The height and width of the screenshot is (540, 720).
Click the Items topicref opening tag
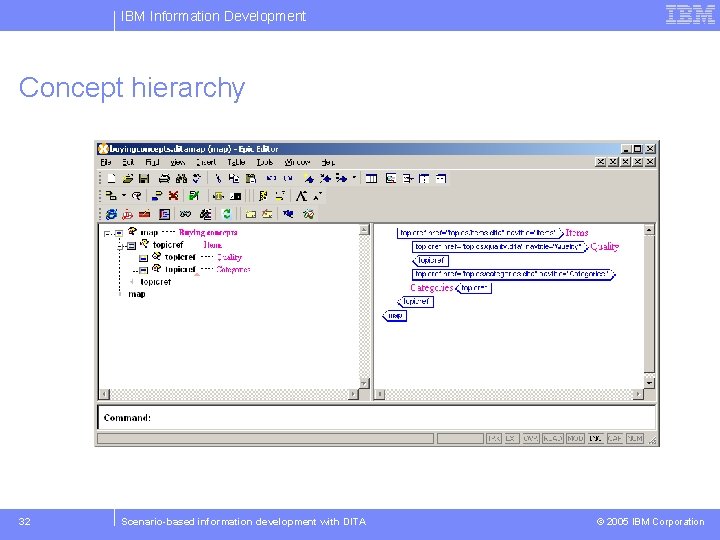coord(479,233)
